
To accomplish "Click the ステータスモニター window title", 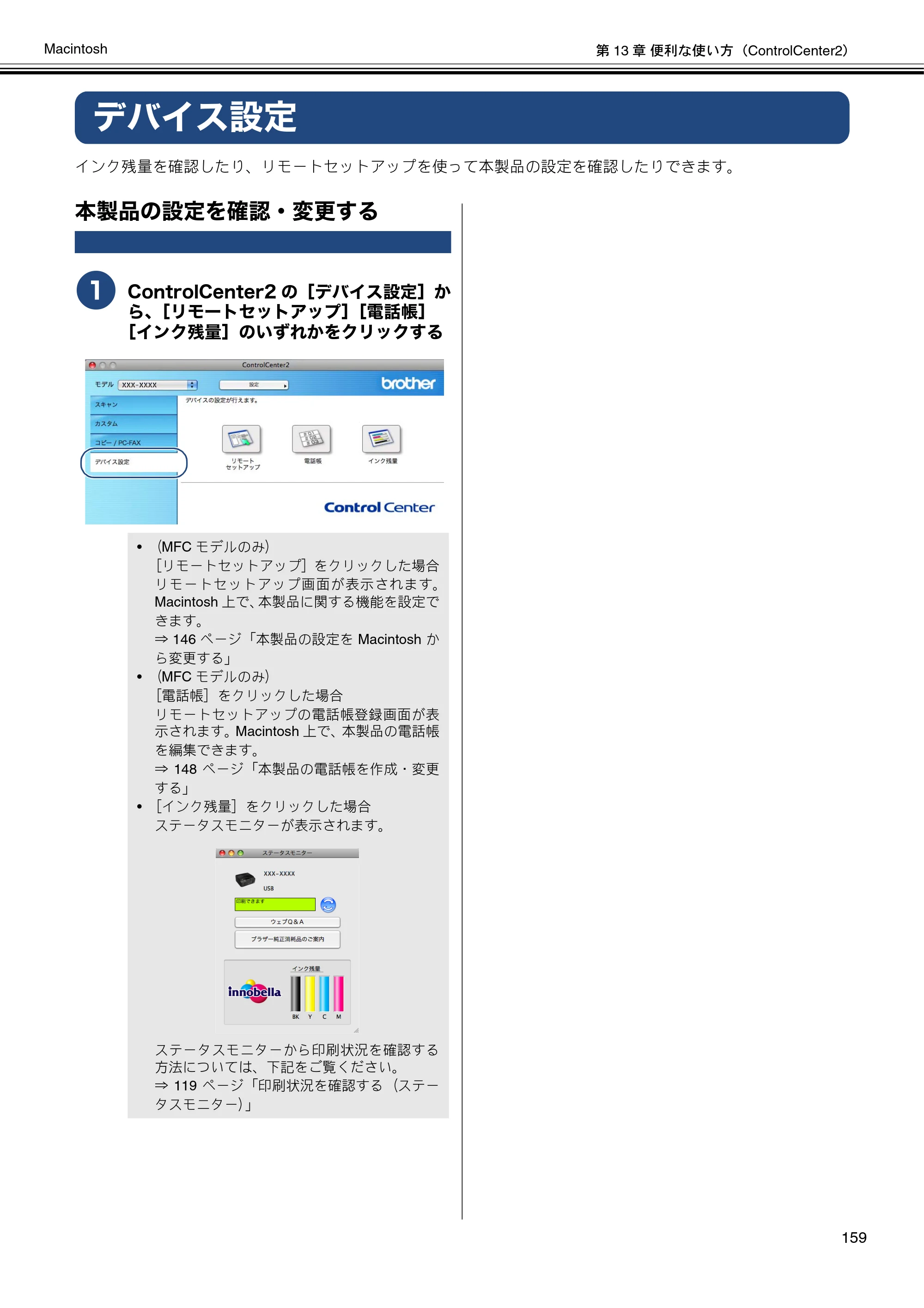I will [x=287, y=853].
